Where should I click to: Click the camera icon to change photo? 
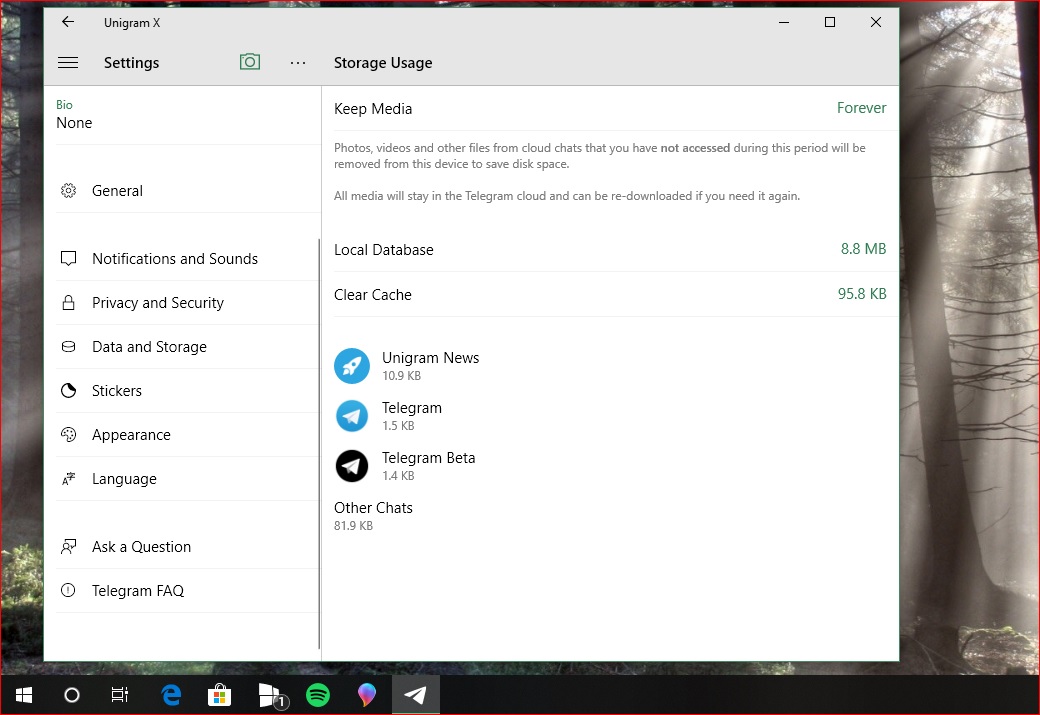pyautogui.click(x=249, y=62)
